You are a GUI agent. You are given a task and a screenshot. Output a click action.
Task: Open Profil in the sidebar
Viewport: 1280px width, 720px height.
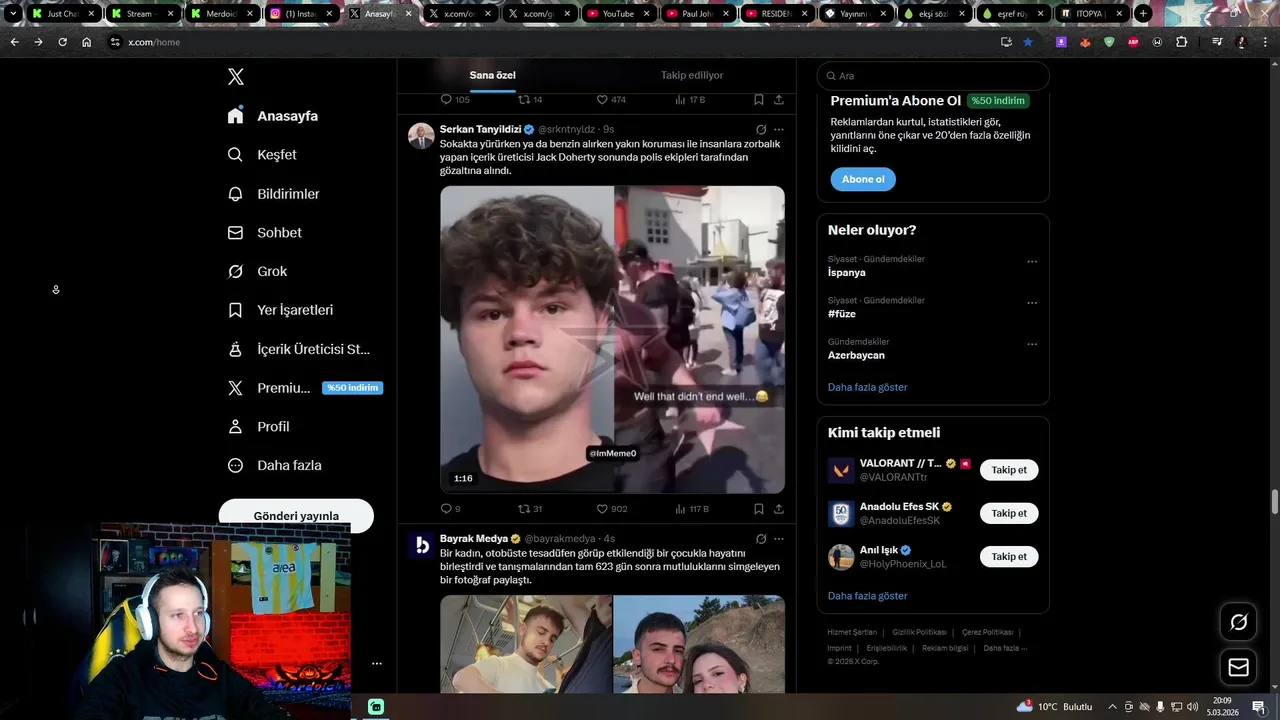[259, 427]
